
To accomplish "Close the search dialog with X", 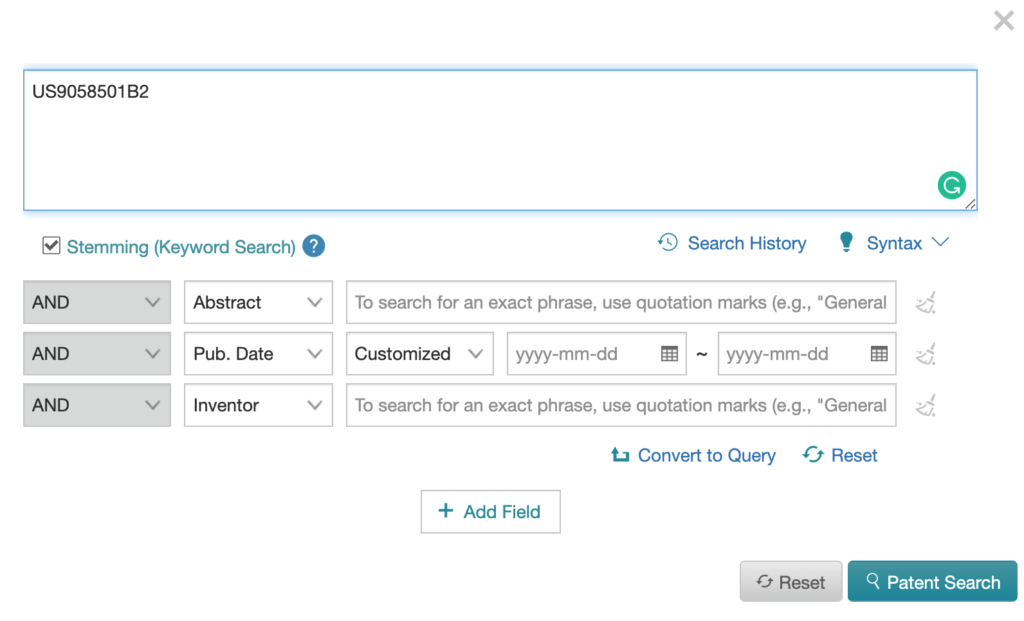I will coord(1003,20).
